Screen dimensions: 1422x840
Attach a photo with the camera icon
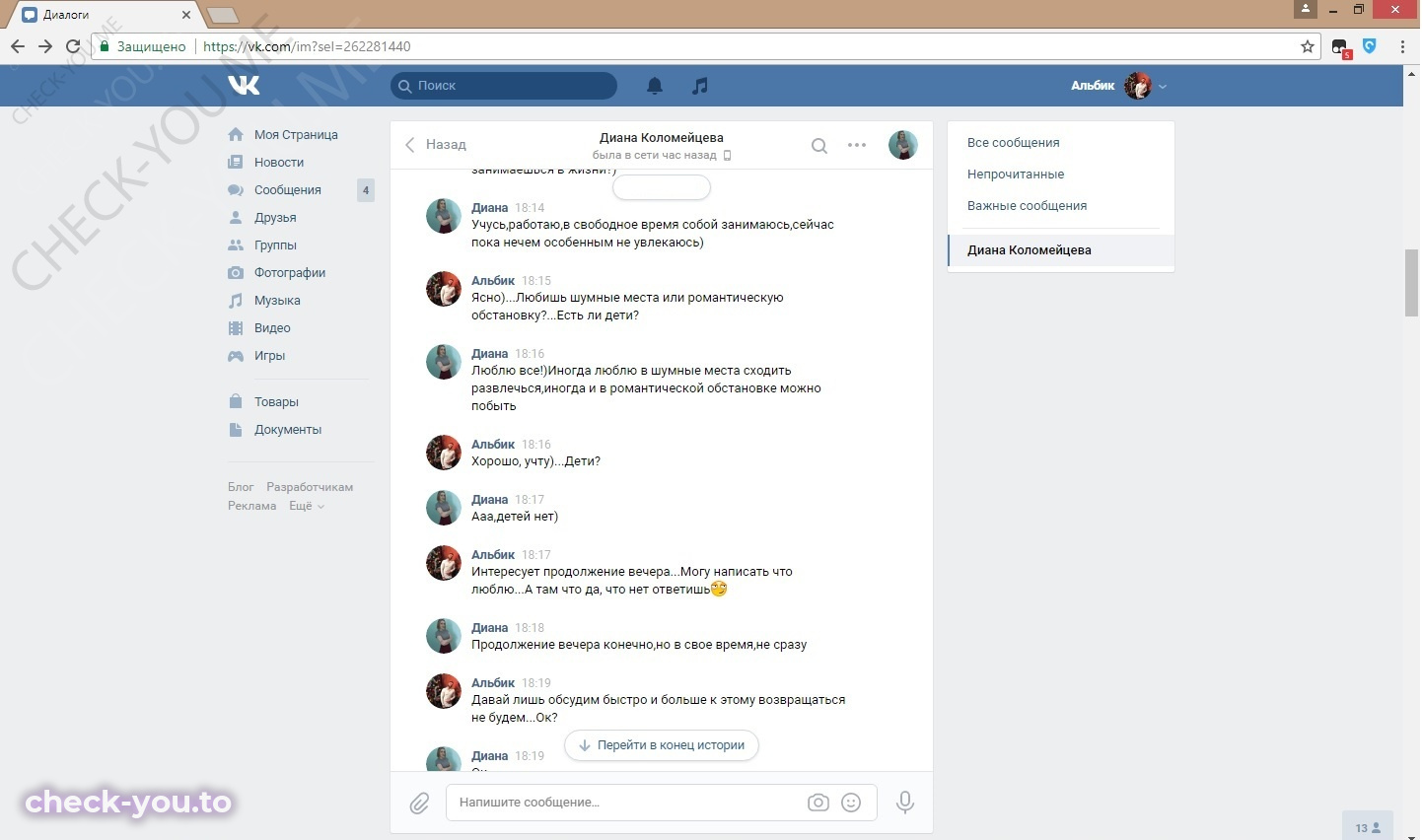(x=818, y=803)
